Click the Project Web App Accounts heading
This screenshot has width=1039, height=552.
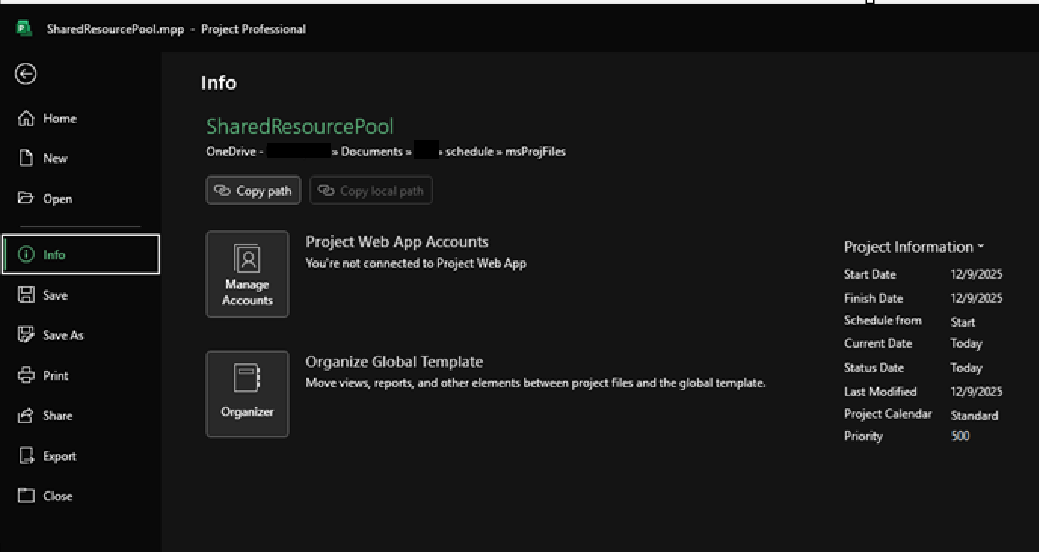point(397,242)
